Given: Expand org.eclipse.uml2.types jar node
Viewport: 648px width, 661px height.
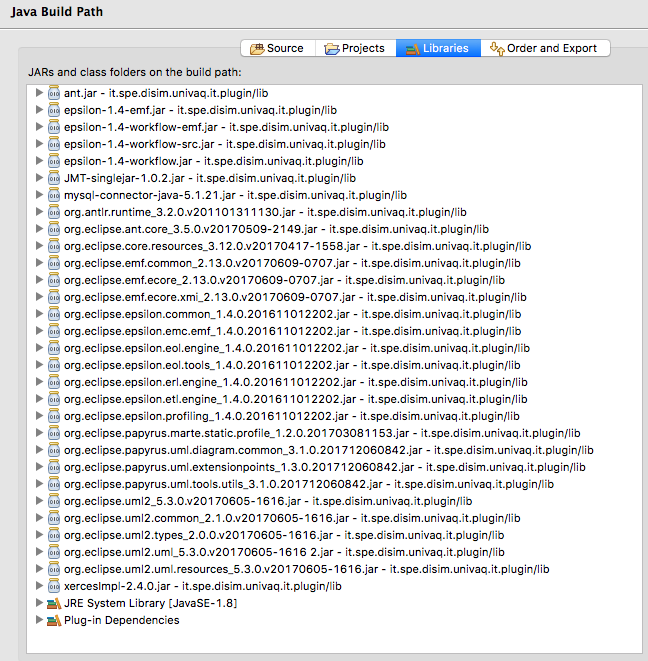Looking at the screenshot, I should [39, 534].
